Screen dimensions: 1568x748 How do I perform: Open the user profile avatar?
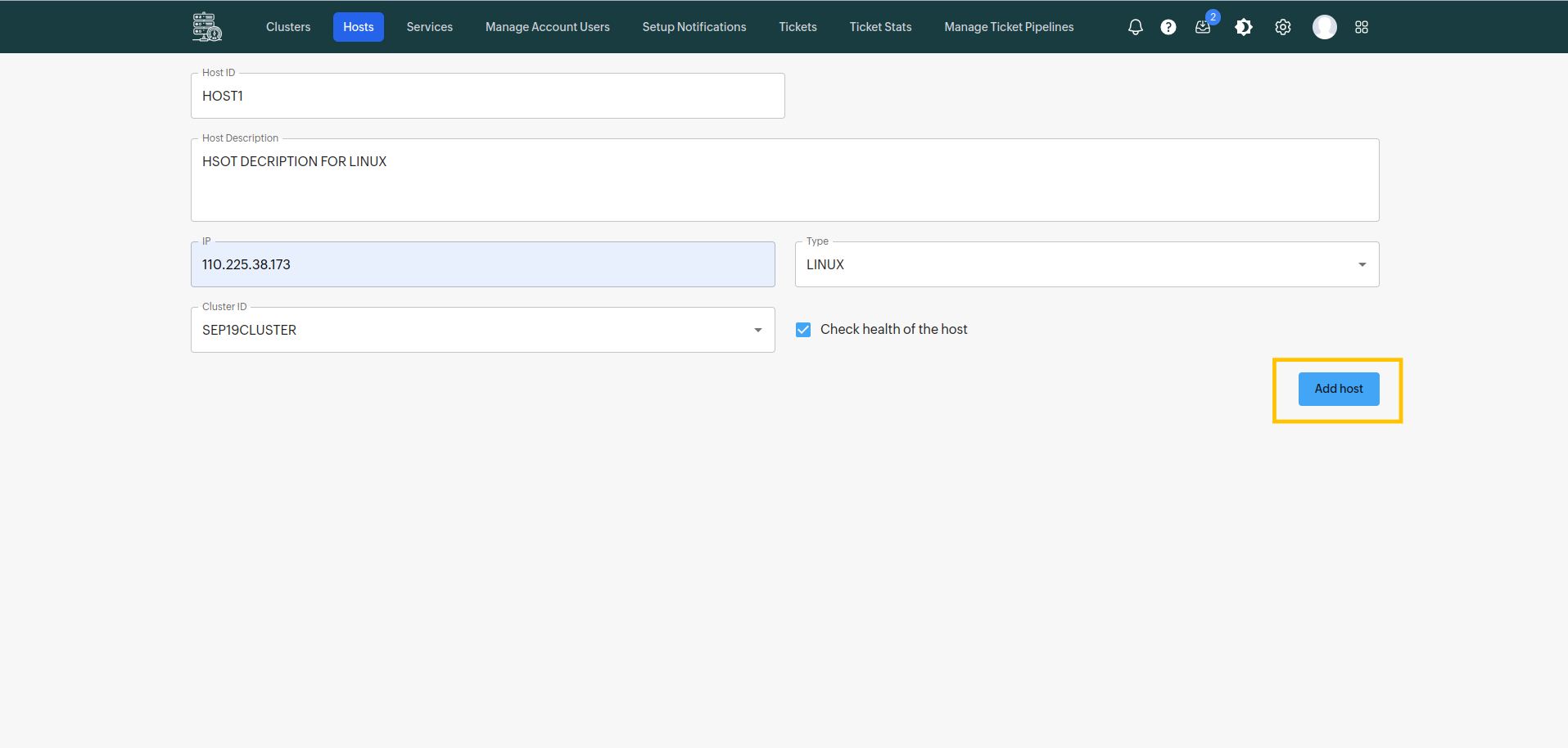(1325, 27)
